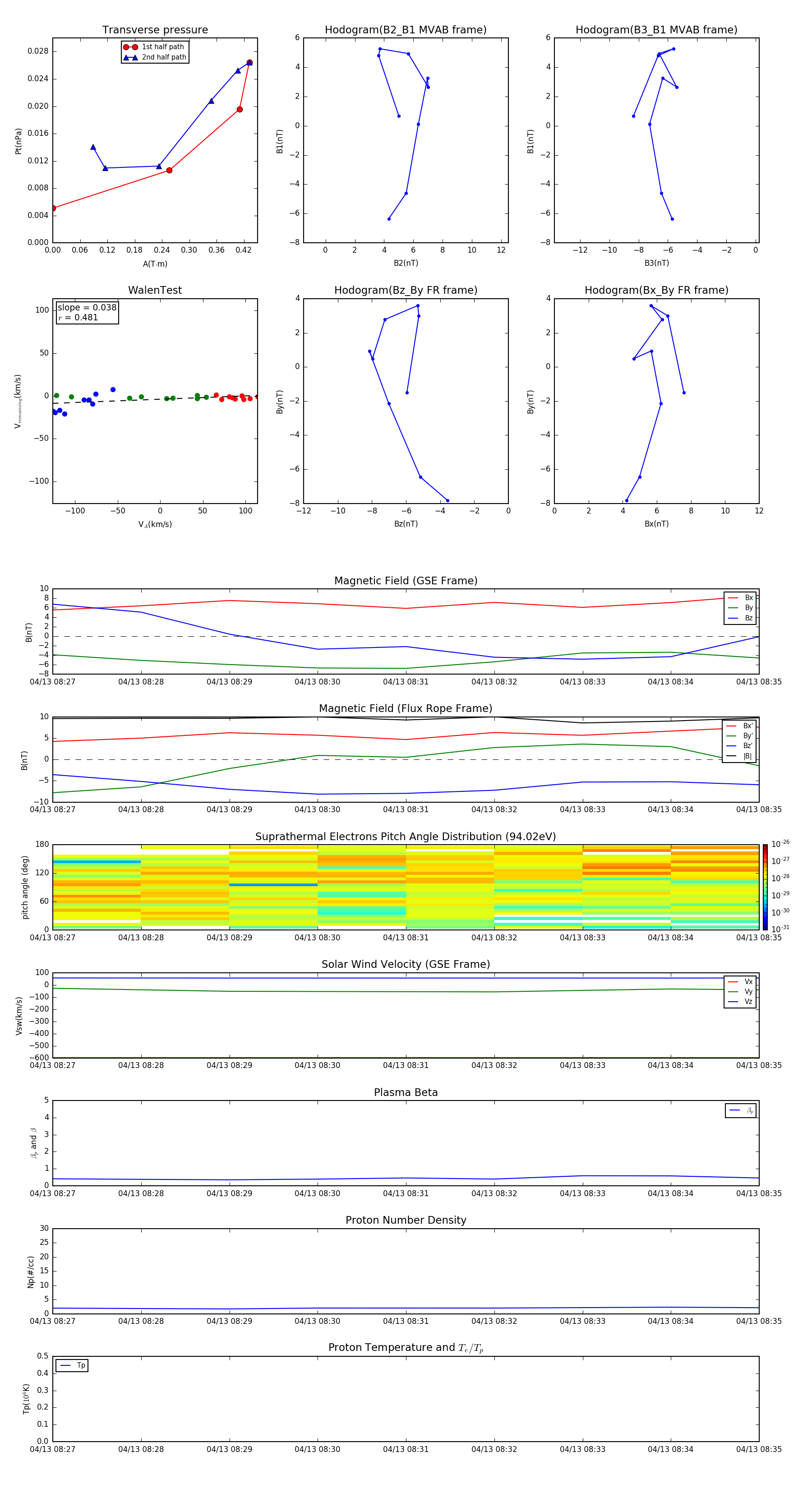Click the "Proton Number Density" title
Viewport: 812px width, 1489px height.
[x=406, y=1220]
